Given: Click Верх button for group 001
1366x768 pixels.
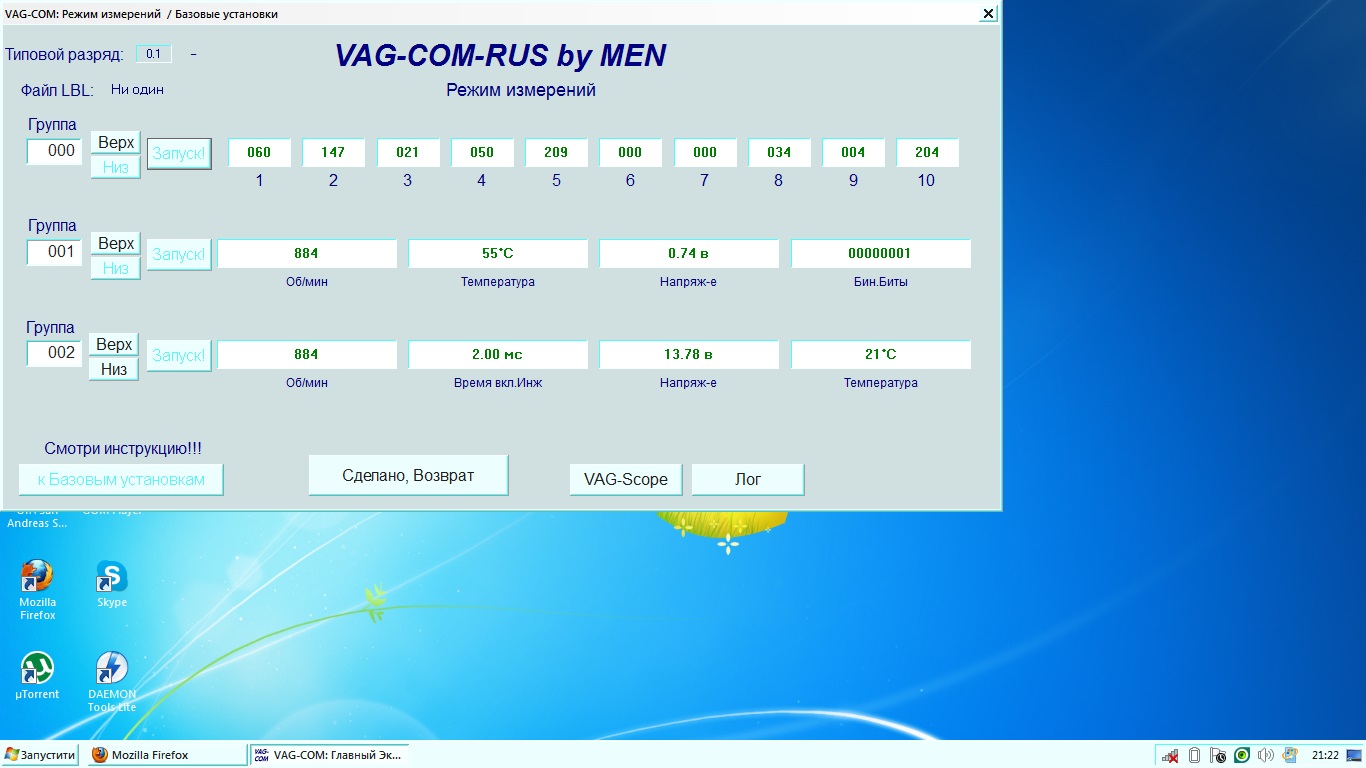Looking at the screenshot, I should pyautogui.click(x=116, y=244).
